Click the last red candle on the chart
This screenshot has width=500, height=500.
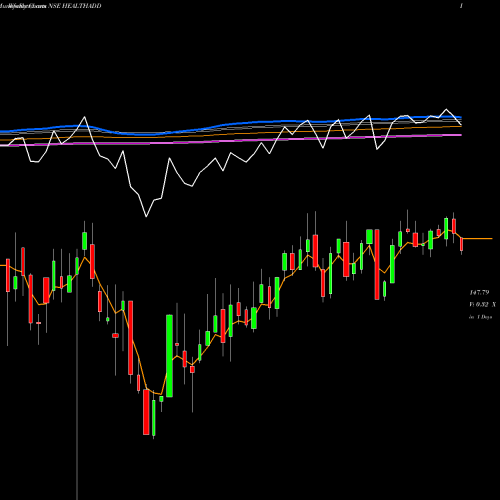[462, 244]
